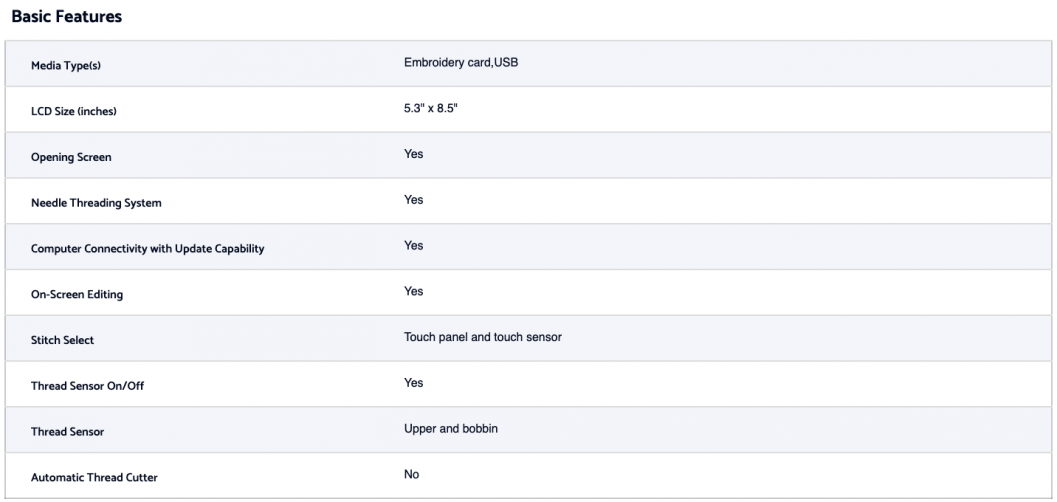Click the 5.3" x 8.5" value
Screen dimensions: 1057x502
[431, 108]
